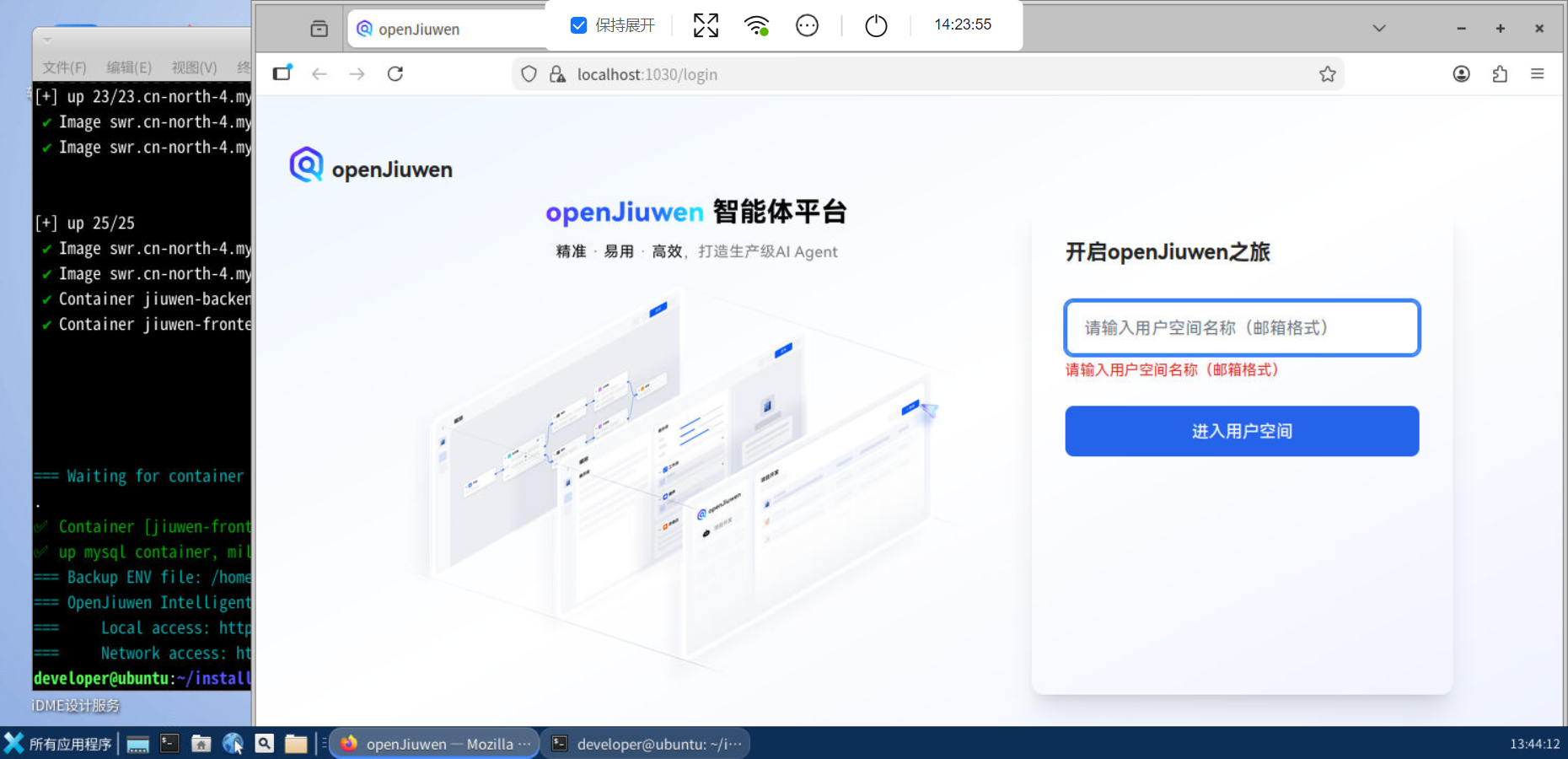1568x759 pixels.
Task: Open the web browser globe taskbar icon
Action: tap(233, 744)
